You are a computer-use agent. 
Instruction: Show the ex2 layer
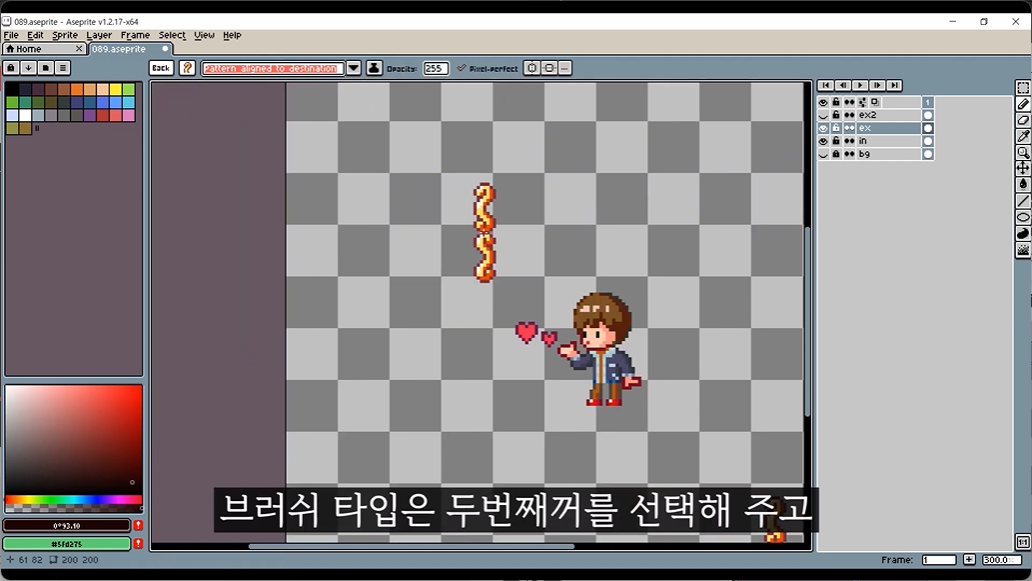[823, 115]
